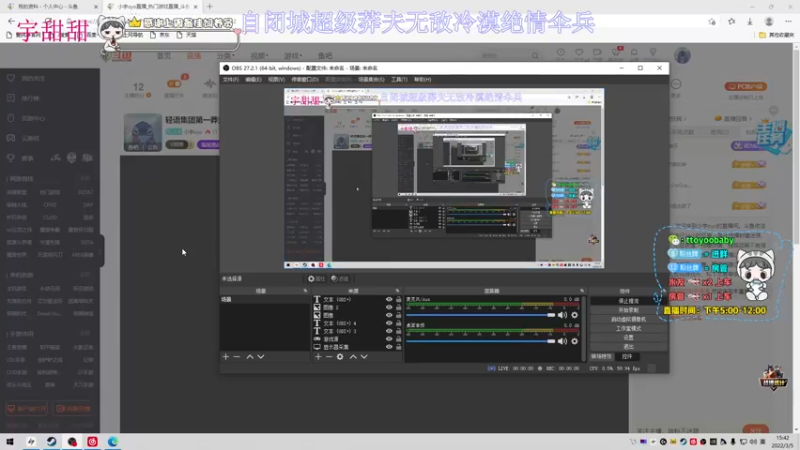Image resolution: width=800 pixels, height=450 pixels.
Task: Open the Rankings sidebar icon
Action: 11,98
